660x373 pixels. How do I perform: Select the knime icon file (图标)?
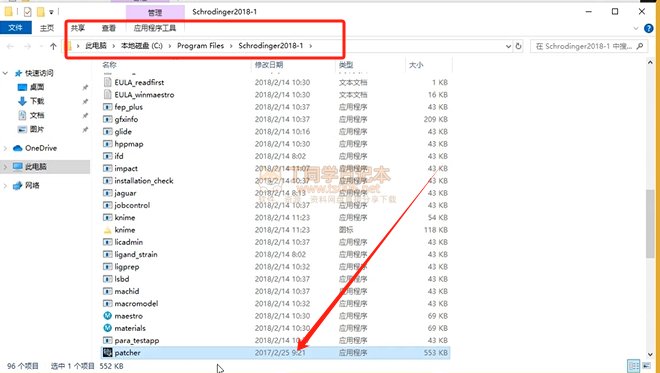tap(108, 230)
